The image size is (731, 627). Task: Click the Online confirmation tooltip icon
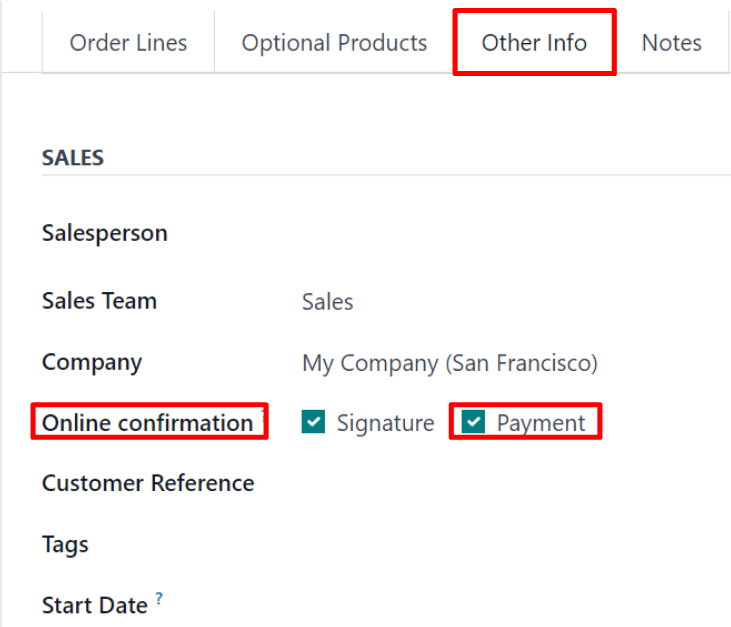coord(262,412)
